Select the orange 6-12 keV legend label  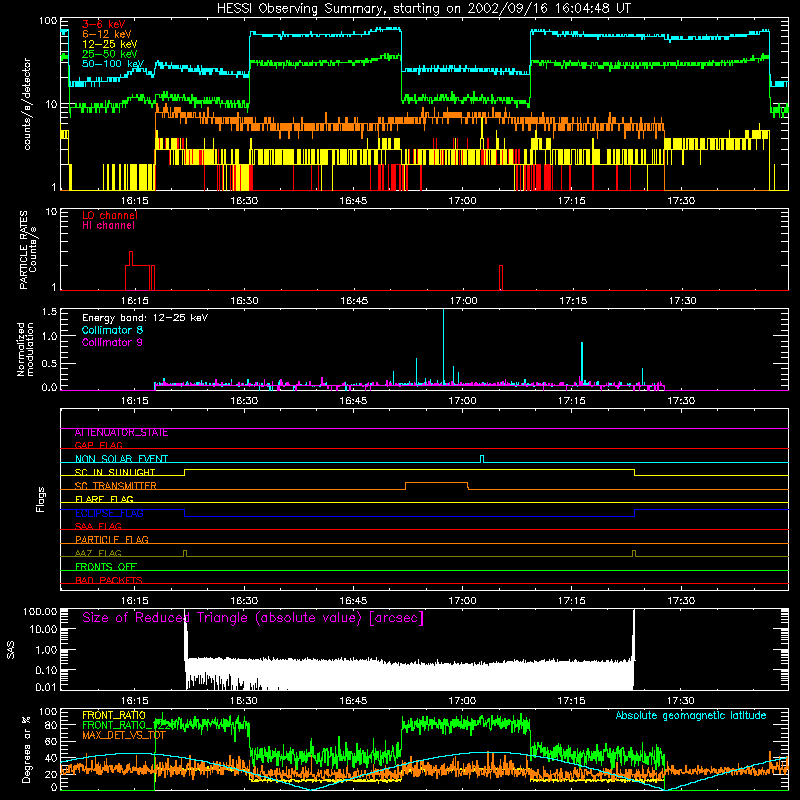107,34
